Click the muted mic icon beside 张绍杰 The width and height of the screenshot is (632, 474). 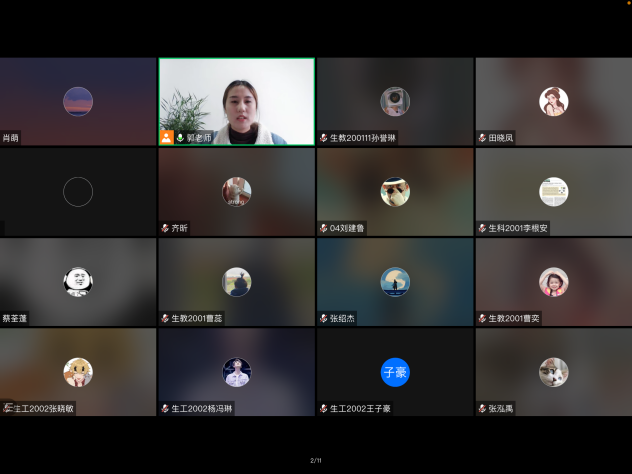(x=324, y=318)
